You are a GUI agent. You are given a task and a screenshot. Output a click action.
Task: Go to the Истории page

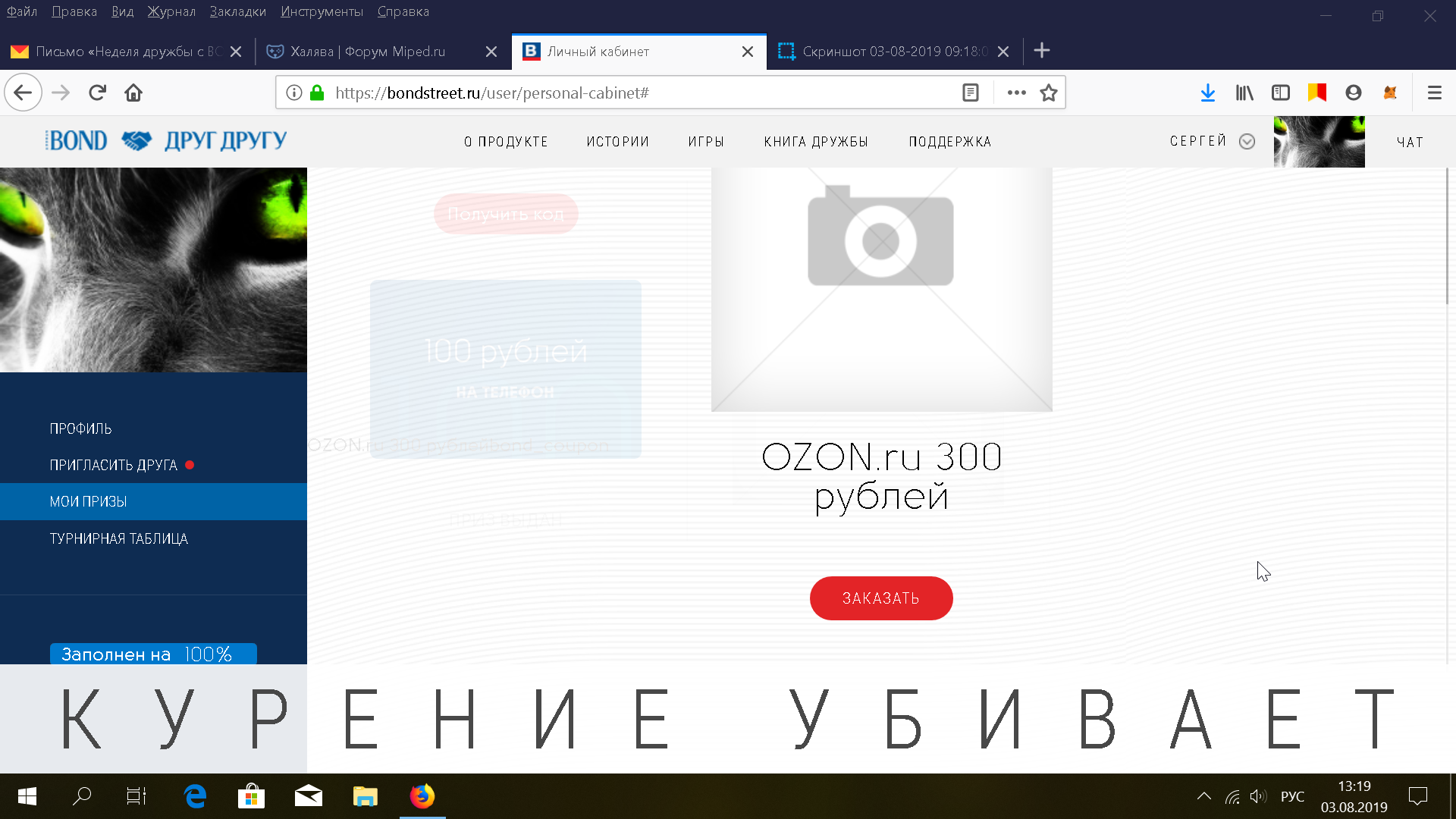point(617,142)
